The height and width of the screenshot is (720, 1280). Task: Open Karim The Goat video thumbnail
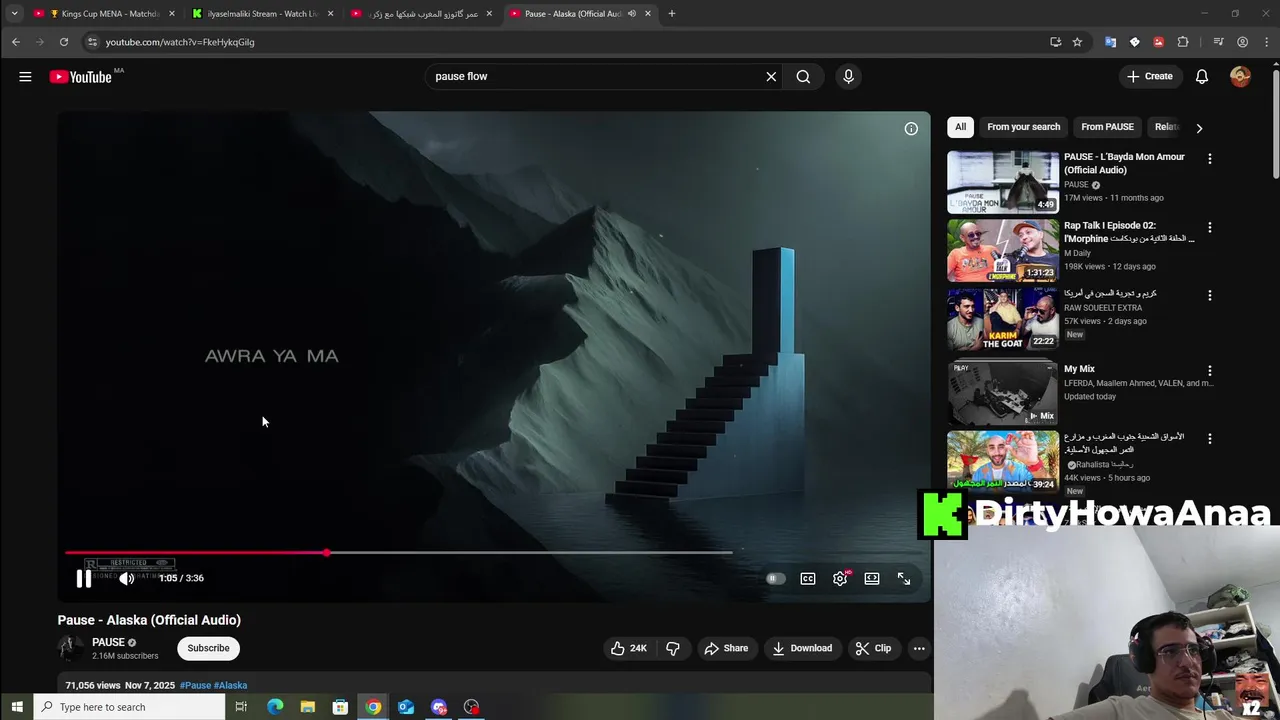pyautogui.click(x=1002, y=319)
